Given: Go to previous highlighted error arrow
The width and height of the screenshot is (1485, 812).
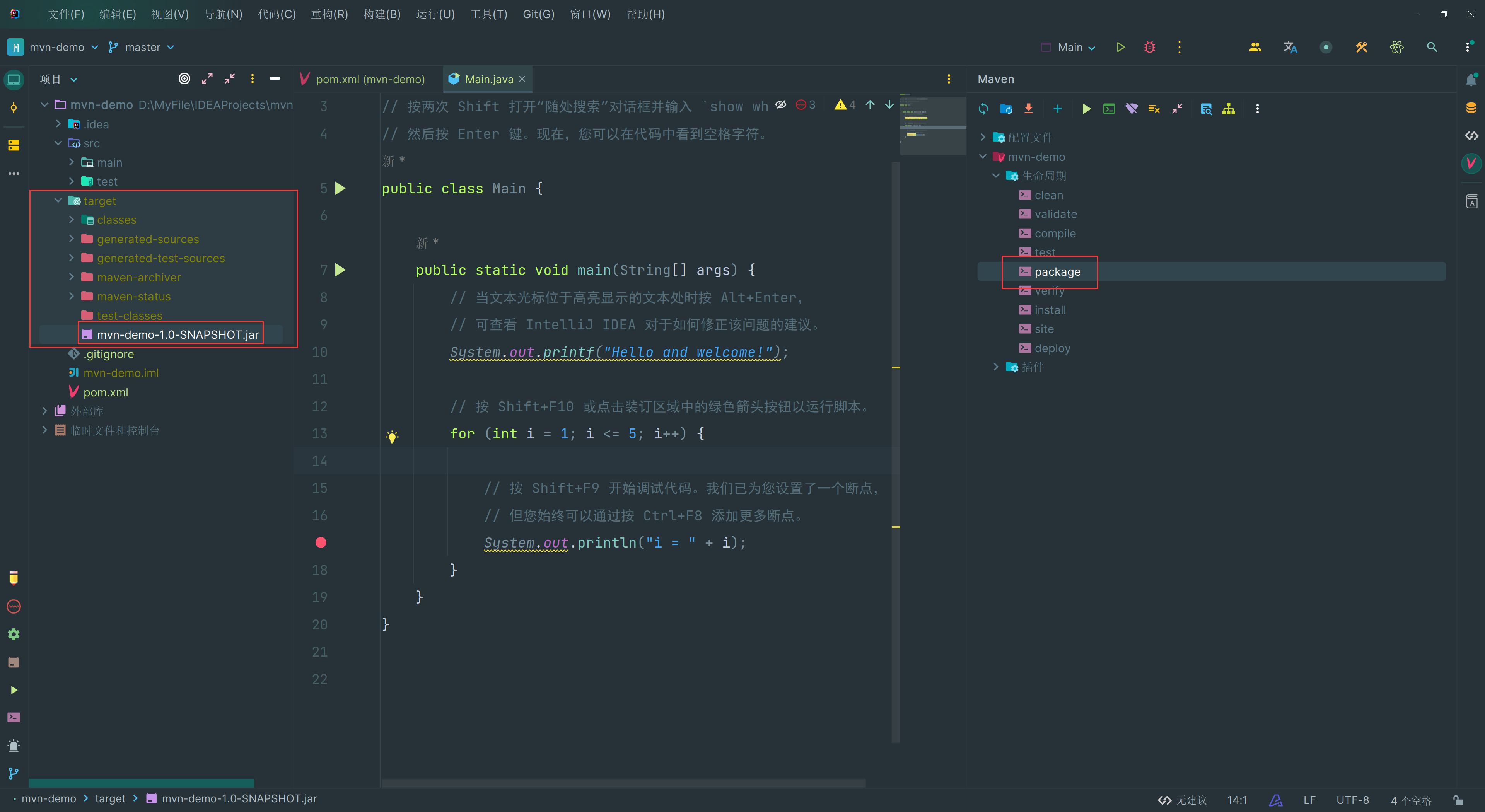Looking at the screenshot, I should coord(870,104).
